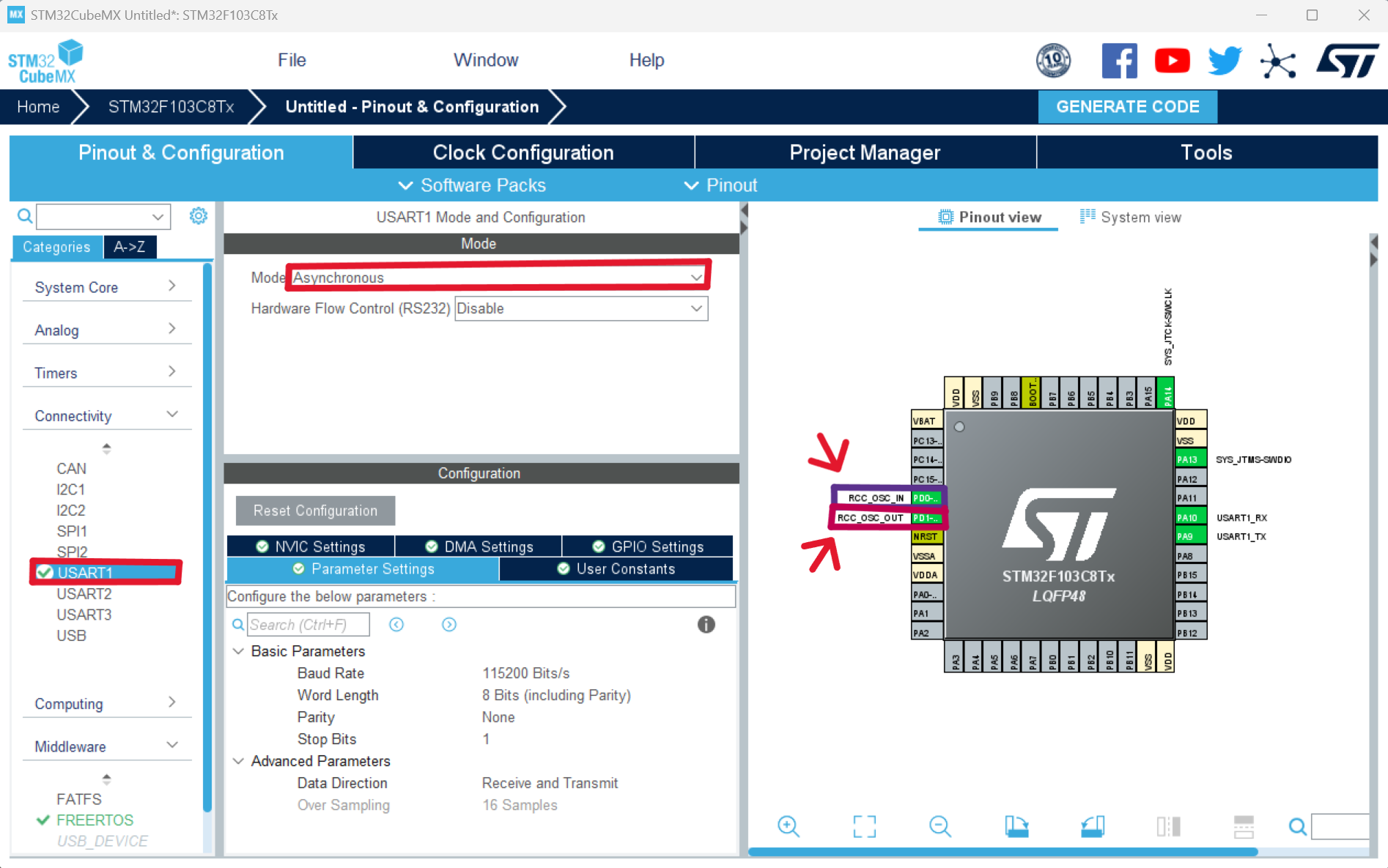Screen dimensions: 1388x868
Task: Collapse the Connectivity category chevron
Action: 173,414
